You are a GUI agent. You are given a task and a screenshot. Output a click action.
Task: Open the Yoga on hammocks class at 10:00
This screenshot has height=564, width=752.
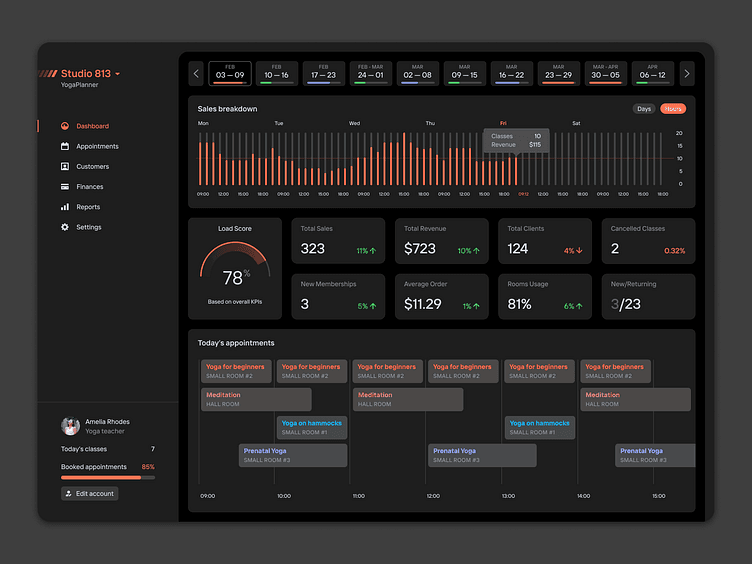[312, 427]
